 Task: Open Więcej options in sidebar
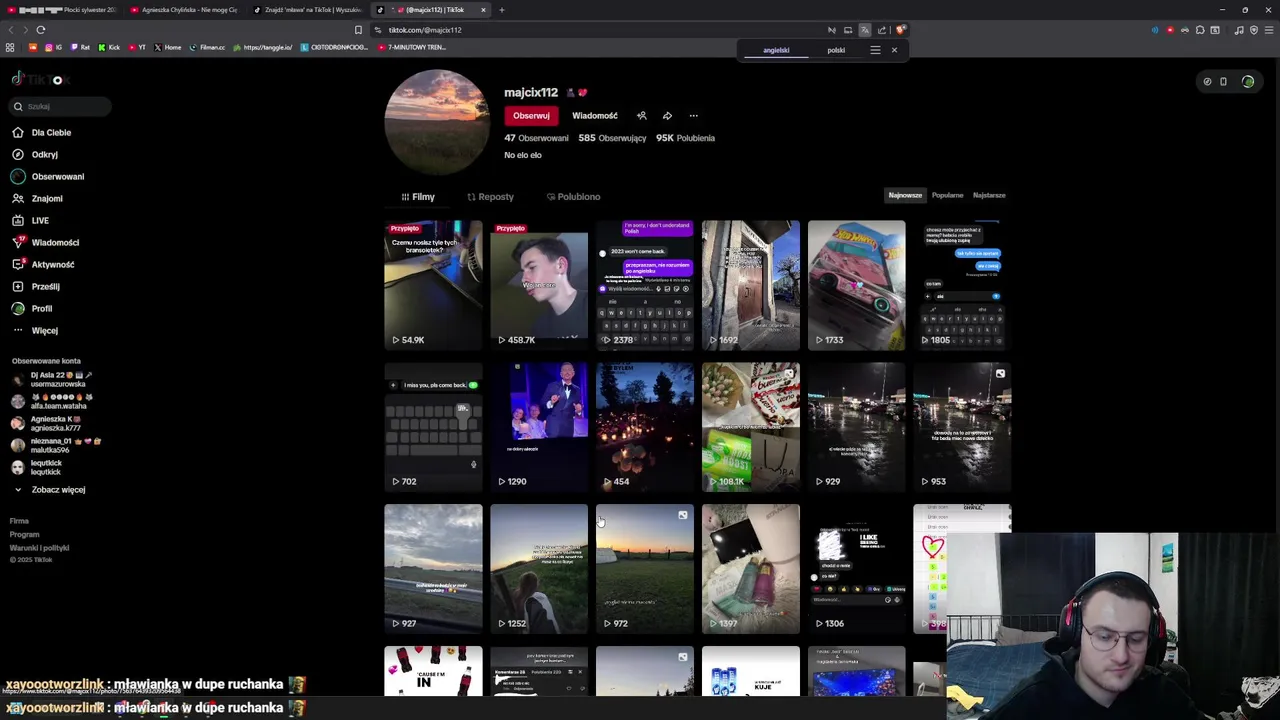point(35,330)
